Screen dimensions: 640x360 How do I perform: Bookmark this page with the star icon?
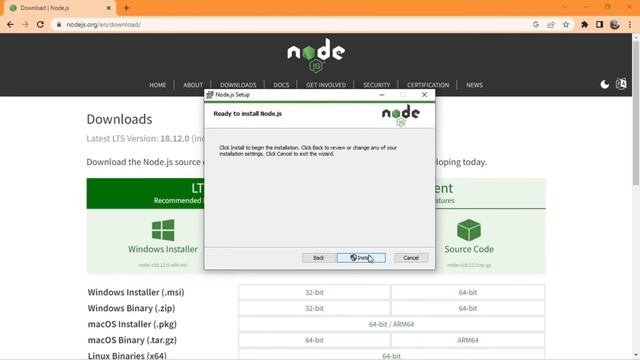click(566, 24)
